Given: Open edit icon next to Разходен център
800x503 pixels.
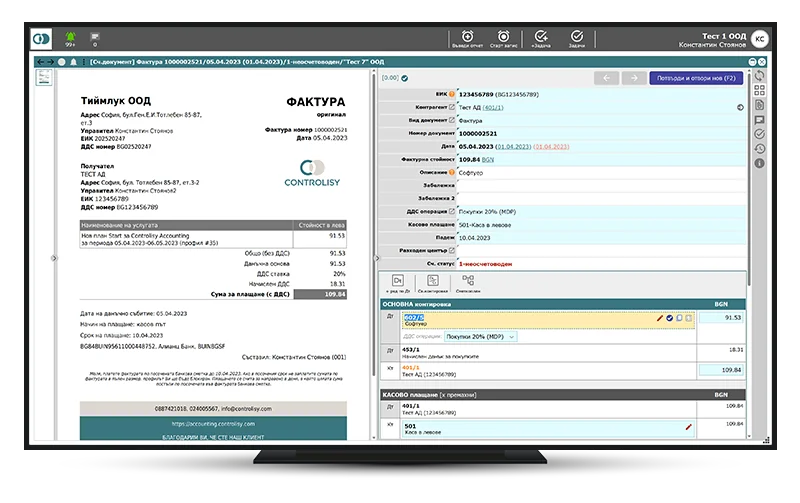Looking at the screenshot, I should tap(452, 250).
